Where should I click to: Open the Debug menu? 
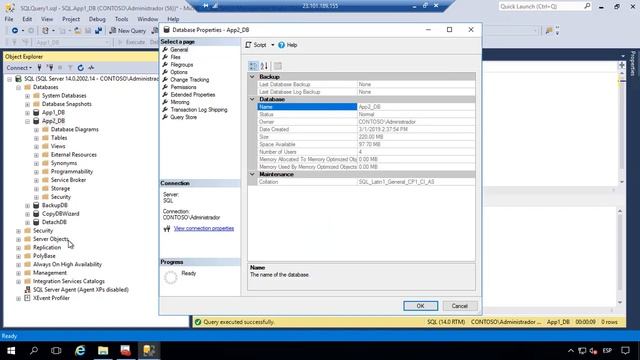(x=97, y=19)
